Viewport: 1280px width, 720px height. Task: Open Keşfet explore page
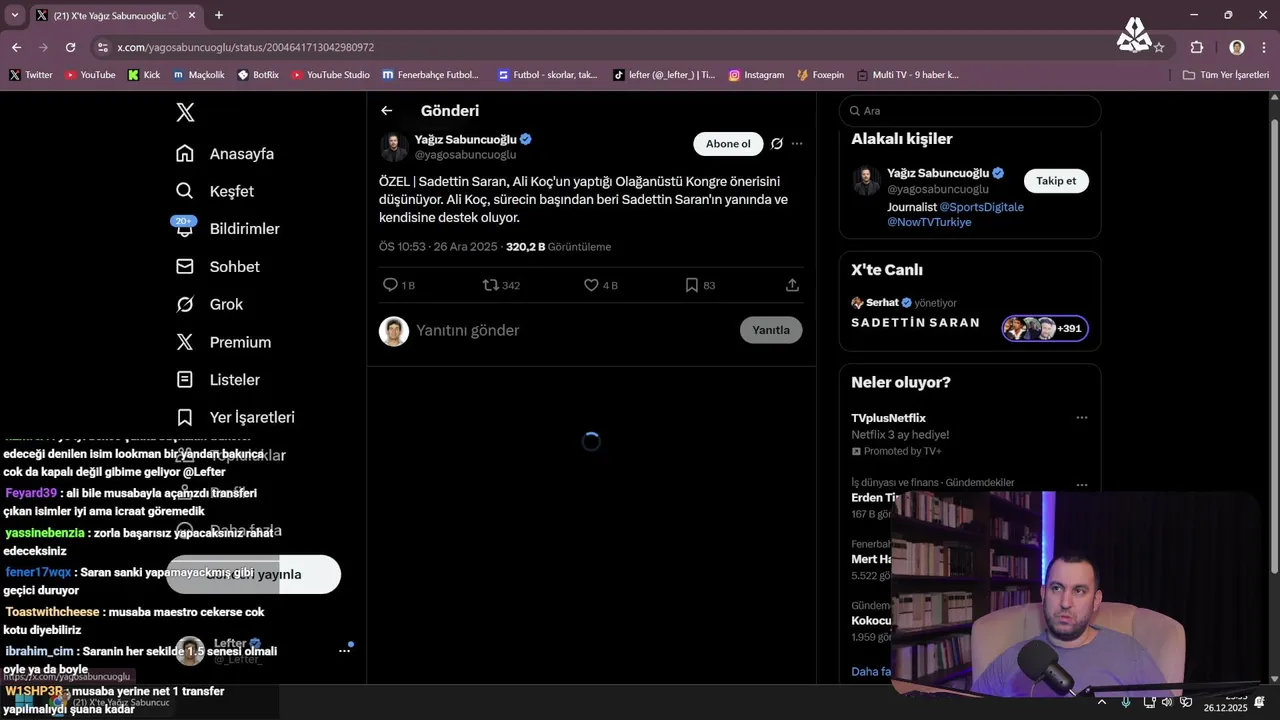point(215,191)
